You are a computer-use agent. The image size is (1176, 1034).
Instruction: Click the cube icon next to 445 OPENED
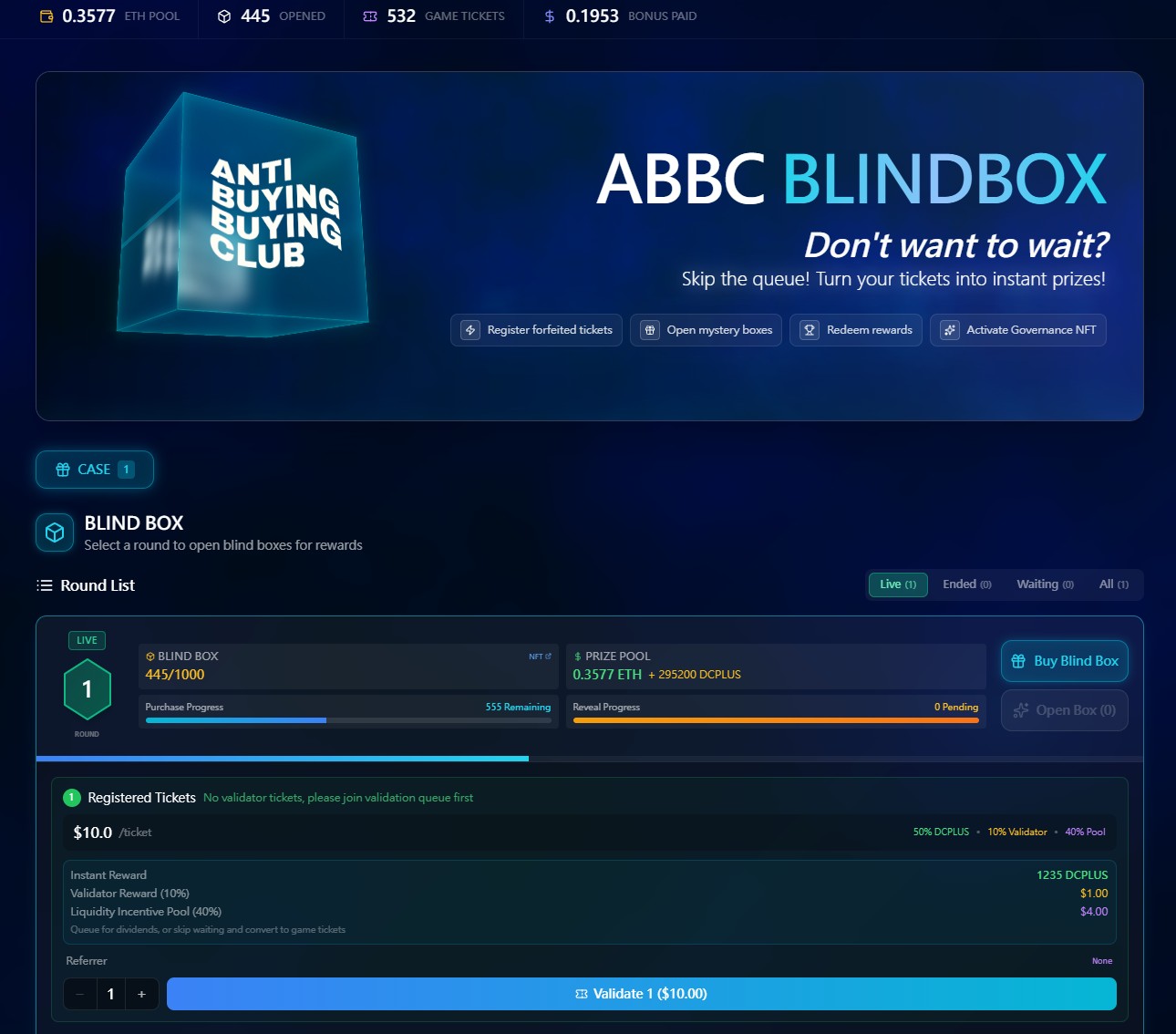pos(222,15)
